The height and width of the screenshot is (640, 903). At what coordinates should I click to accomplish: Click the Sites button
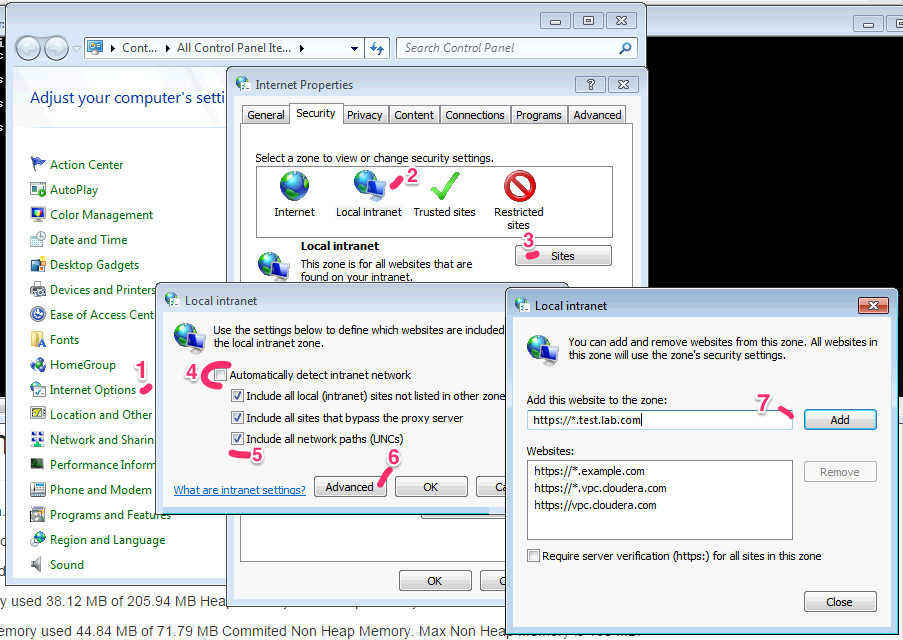pos(563,256)
